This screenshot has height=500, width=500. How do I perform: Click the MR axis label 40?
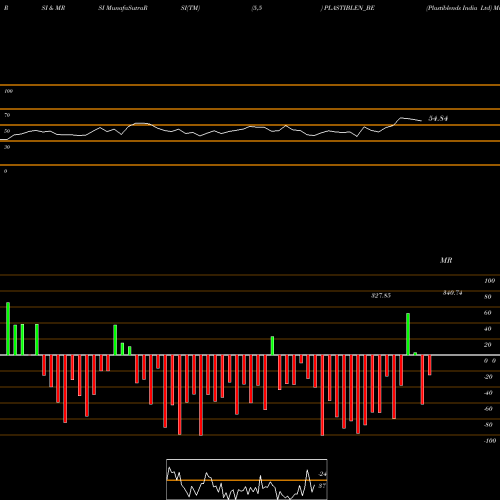tap(488, 329)
